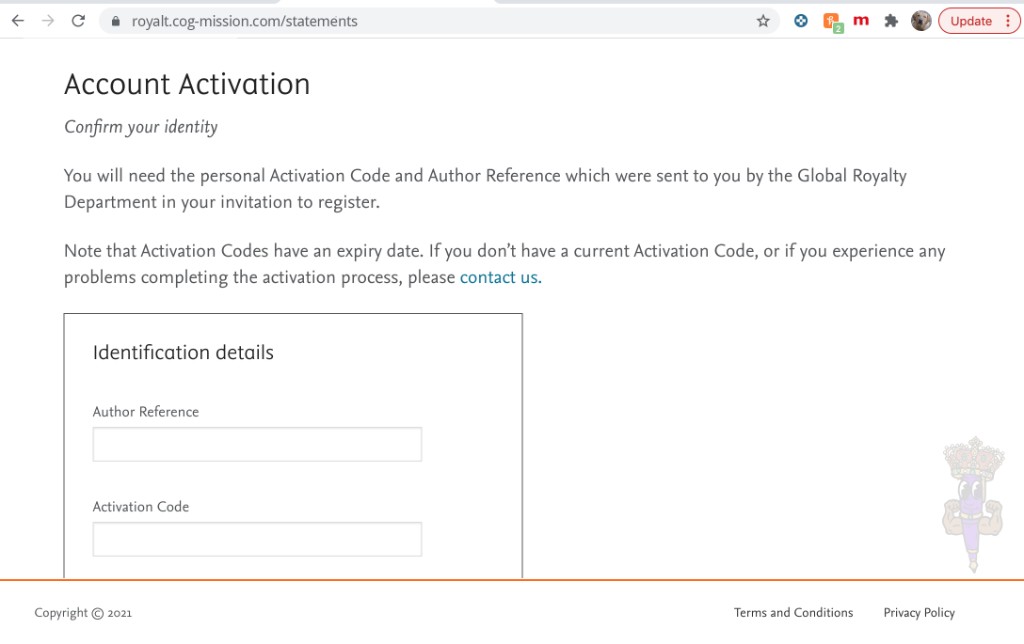
Task: Follow the 'contact us' link
Action: tap(500, 277)
